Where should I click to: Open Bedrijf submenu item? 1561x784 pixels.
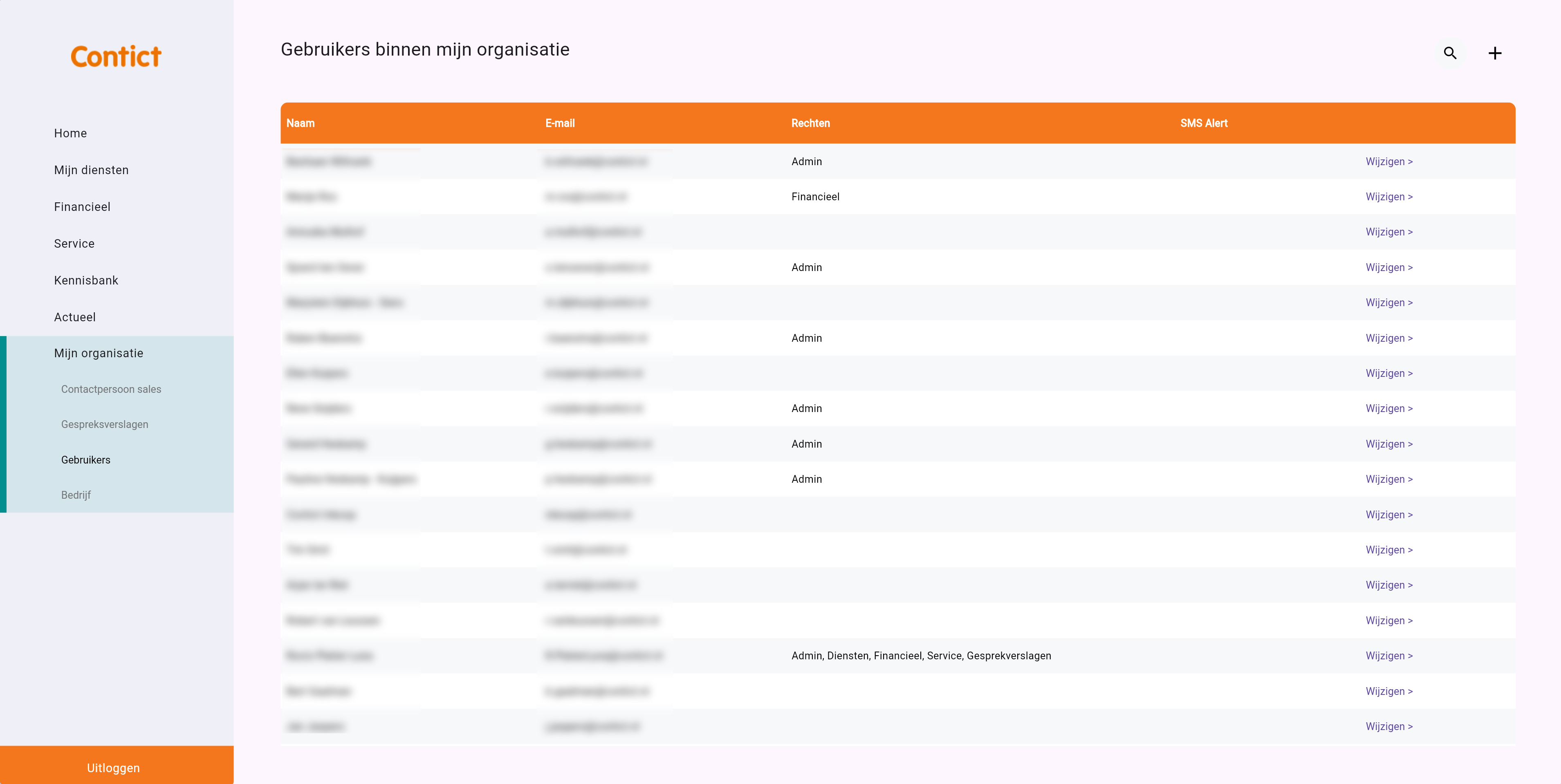76,495
